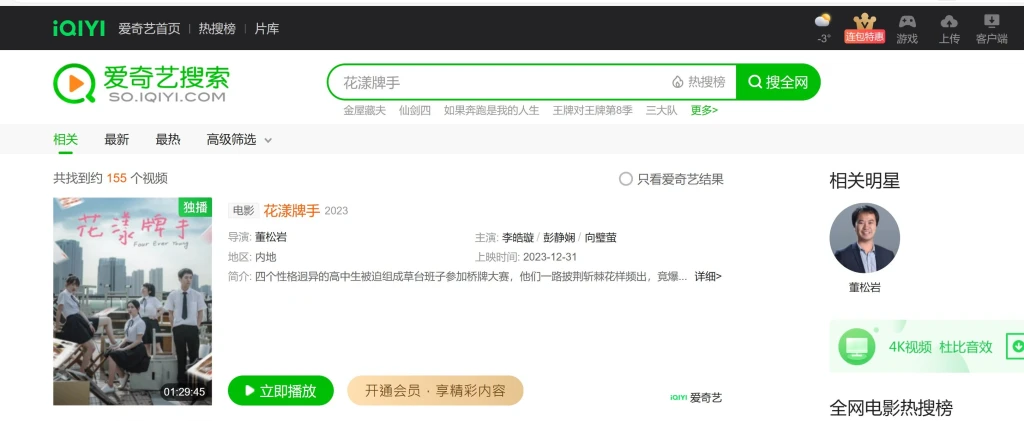
Task: Open the 客户端 download client icon
Action: [x=991, y=21]
